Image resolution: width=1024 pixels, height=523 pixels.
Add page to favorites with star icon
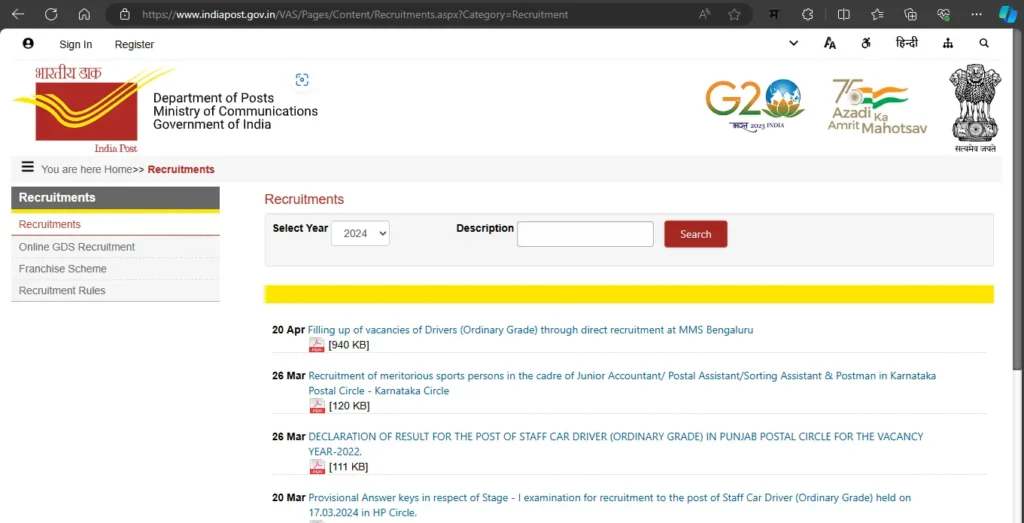[x=735, y=14]
